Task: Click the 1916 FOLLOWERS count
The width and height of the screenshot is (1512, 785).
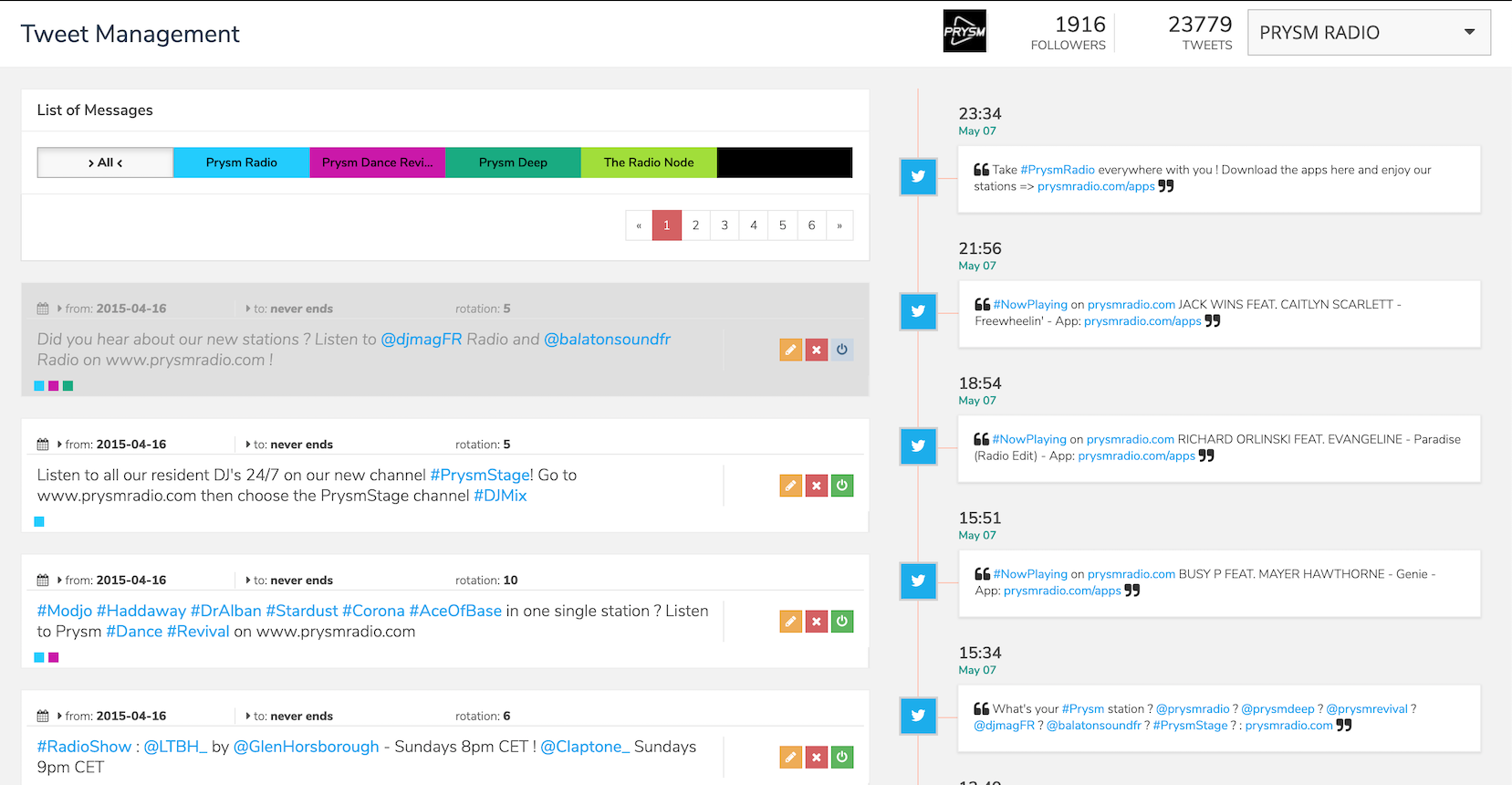Action: click(1069, 32)
